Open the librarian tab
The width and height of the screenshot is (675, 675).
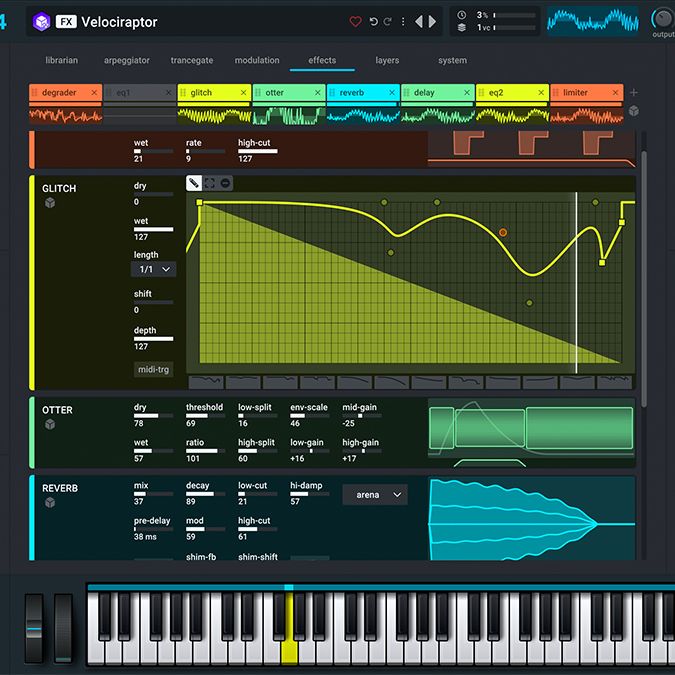pos(62,60)
